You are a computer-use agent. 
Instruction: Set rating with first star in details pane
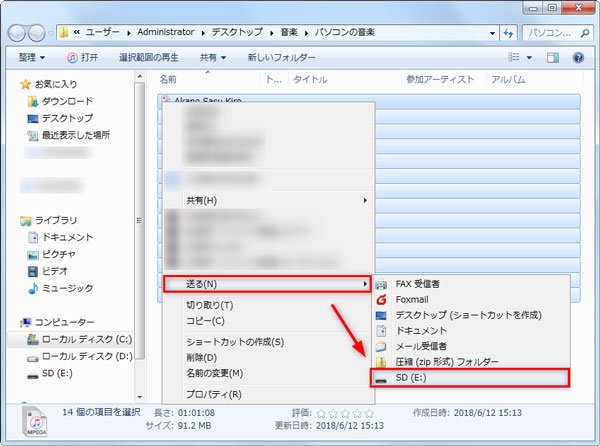pos(321,413)
